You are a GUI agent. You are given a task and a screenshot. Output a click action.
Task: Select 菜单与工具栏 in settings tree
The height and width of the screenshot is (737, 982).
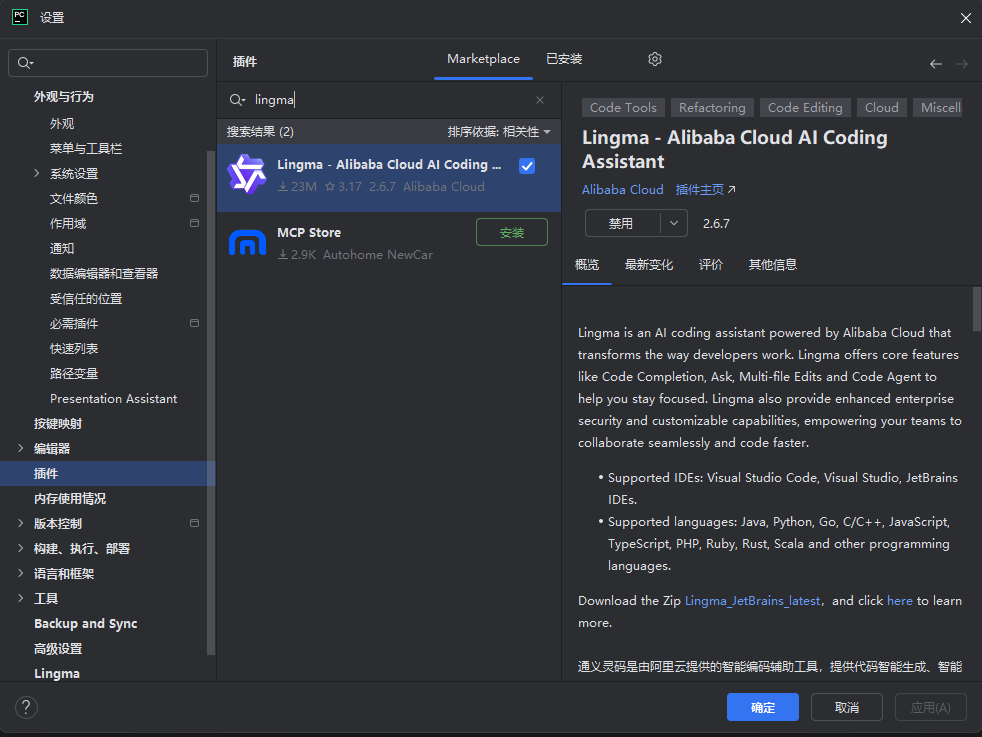(x=86, y=148)
